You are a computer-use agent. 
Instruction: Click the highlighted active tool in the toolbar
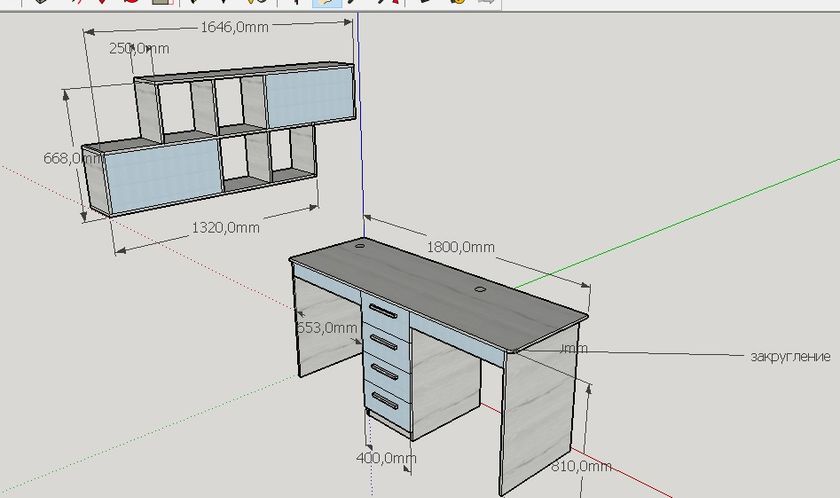326,3
